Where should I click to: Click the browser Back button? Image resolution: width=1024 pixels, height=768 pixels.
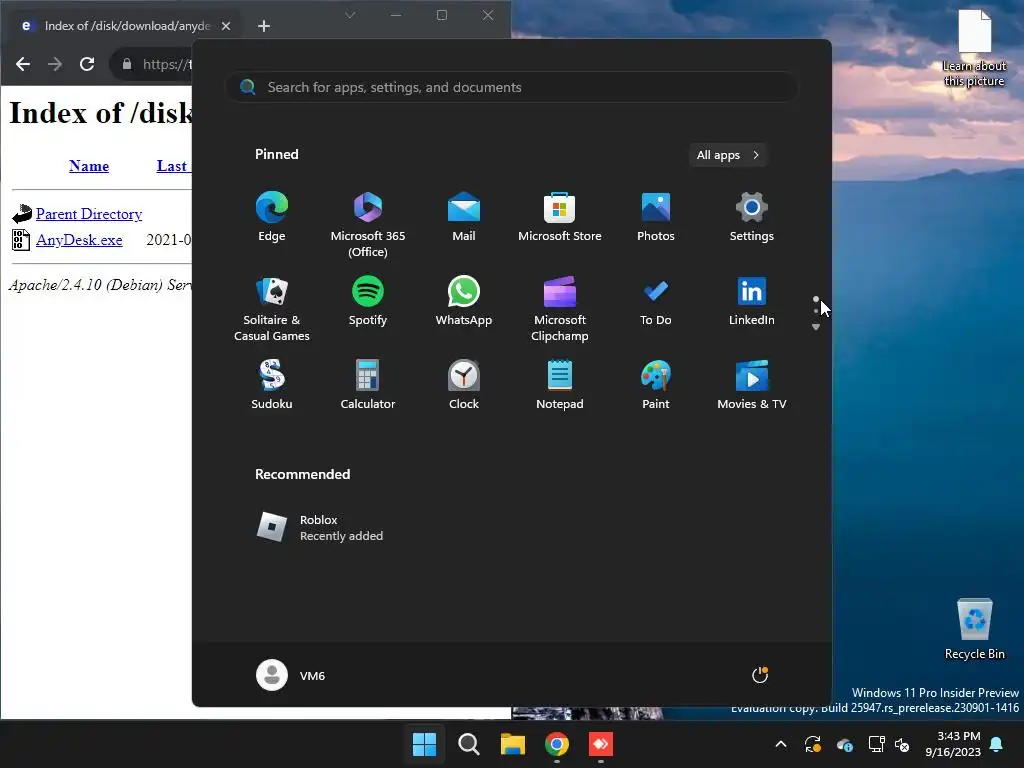point(23,64)
